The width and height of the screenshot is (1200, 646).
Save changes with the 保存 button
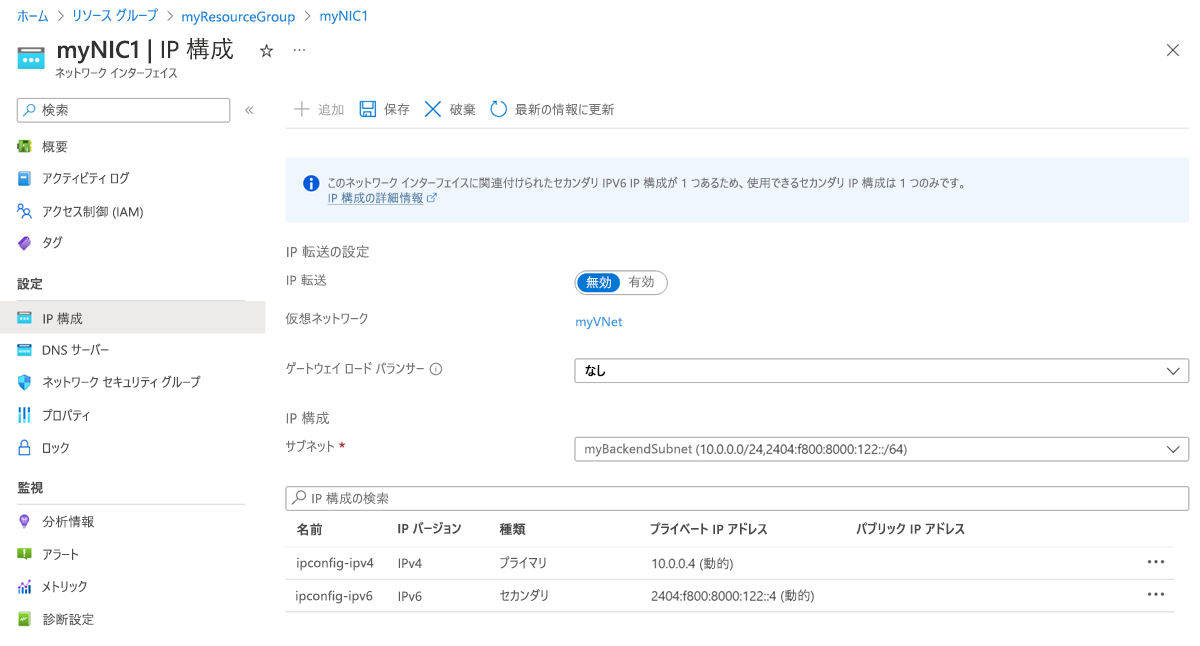[383, 110]
